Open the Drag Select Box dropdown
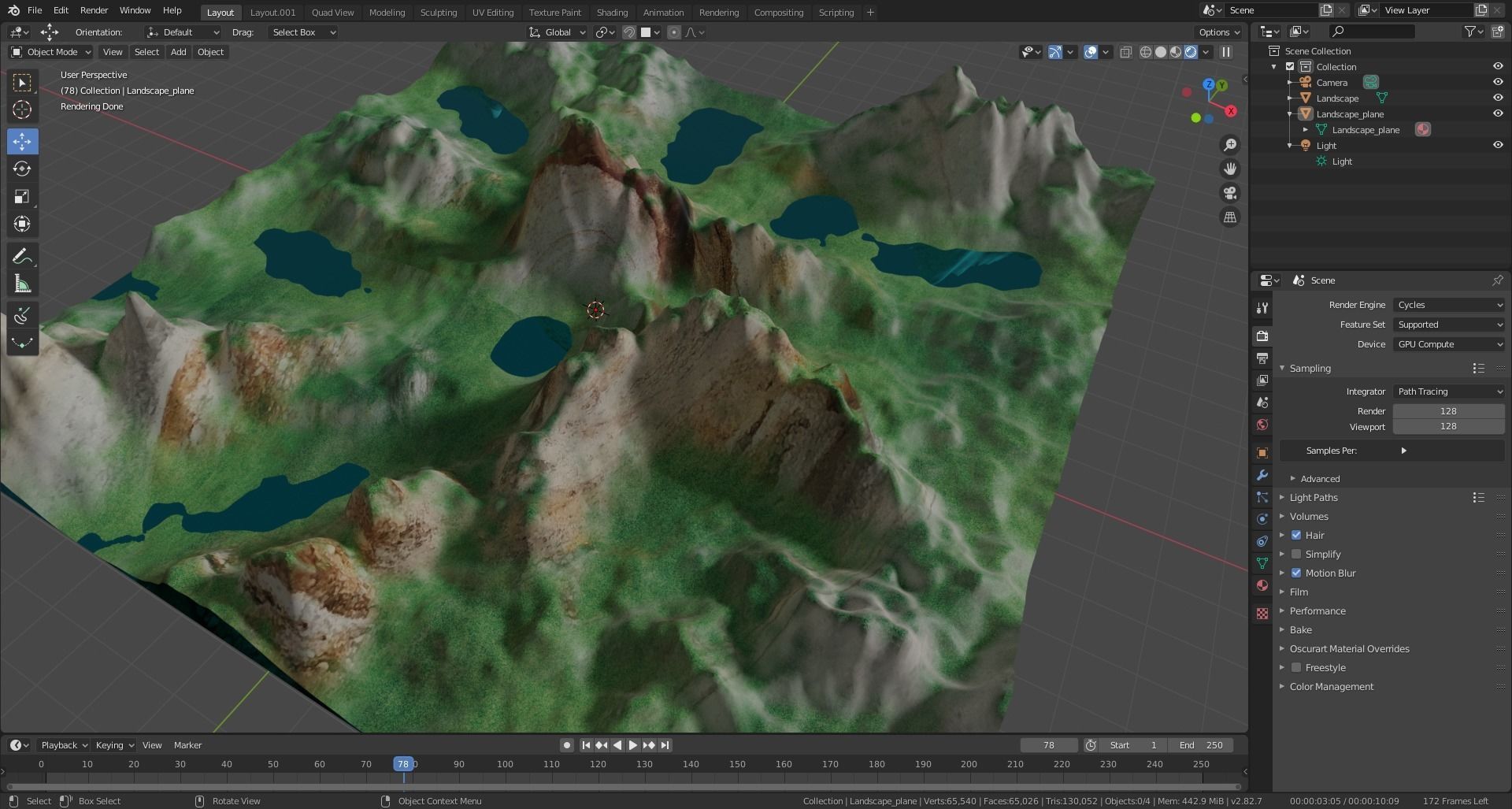 point(303,32)
